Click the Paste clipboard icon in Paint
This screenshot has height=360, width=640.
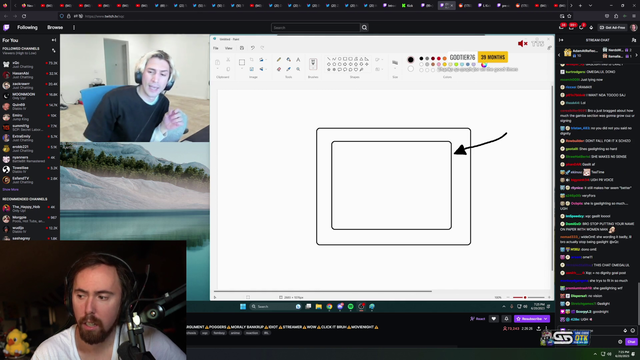[218, 62]
